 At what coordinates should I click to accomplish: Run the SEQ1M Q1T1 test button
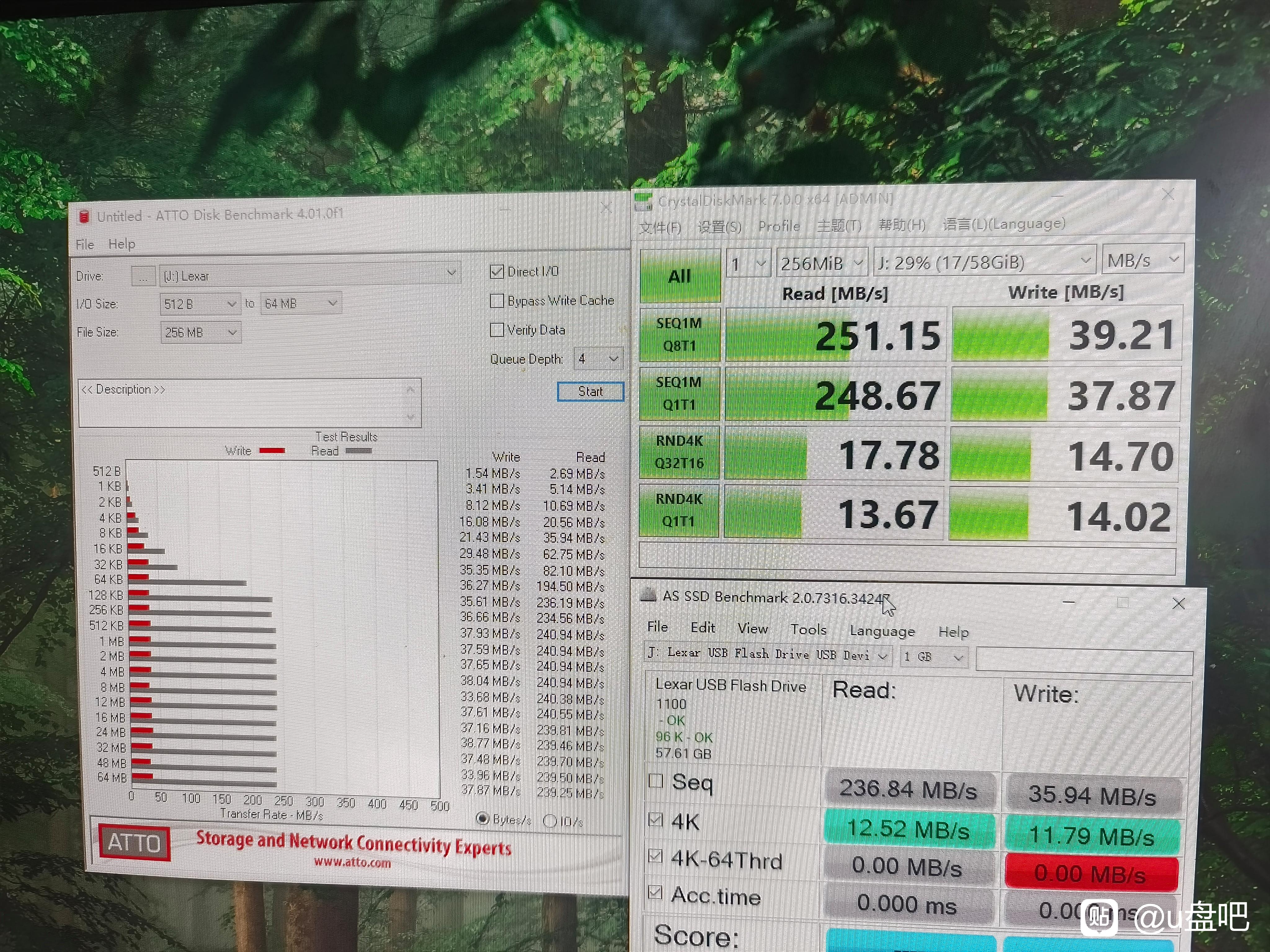click(x=679, y=394)
